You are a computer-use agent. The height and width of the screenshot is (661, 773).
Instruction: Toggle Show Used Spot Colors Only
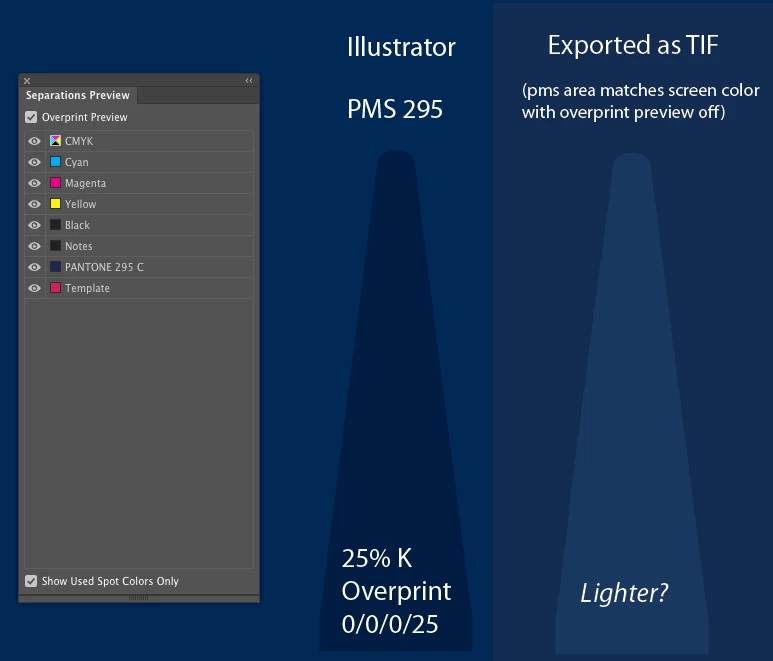click(x=31, y=581)
